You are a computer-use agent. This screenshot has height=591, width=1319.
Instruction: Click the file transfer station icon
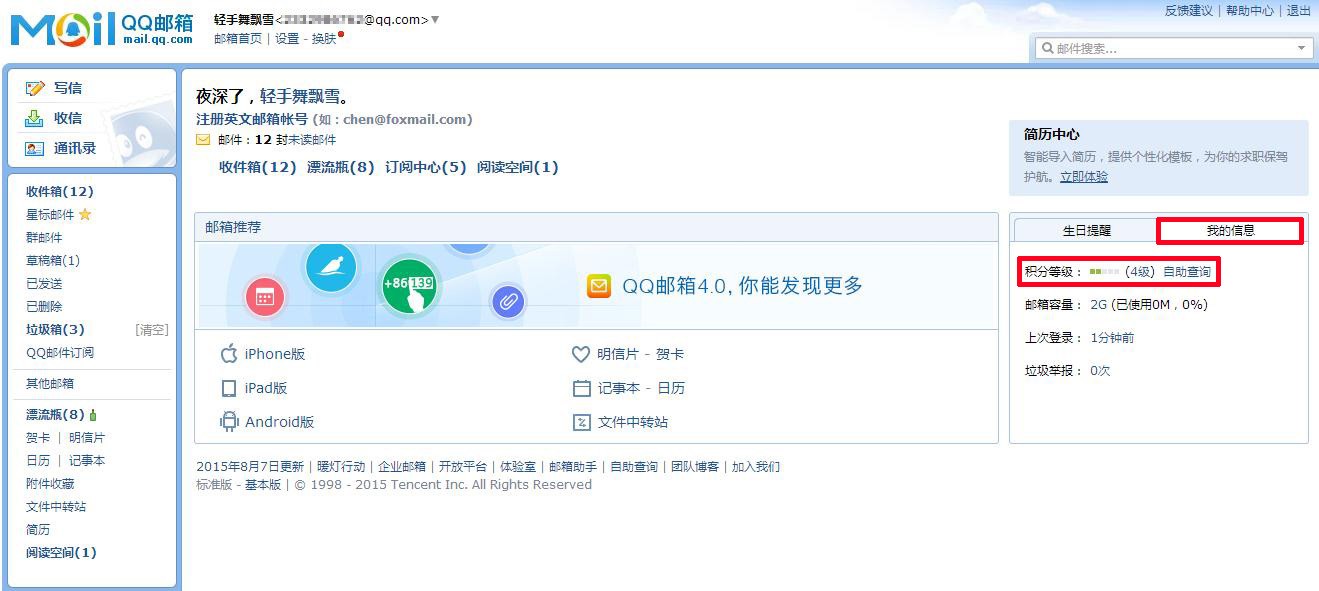pos(581,422)
